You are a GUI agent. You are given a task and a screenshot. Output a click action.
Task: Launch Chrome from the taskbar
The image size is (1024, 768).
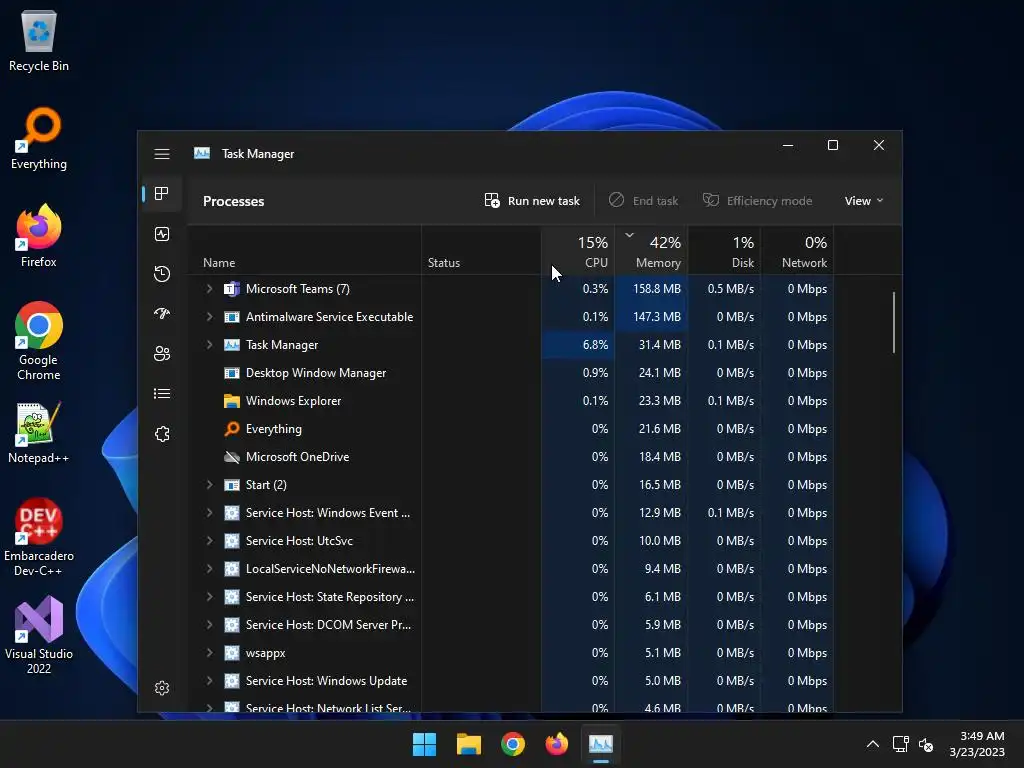[x=513, y=744]
